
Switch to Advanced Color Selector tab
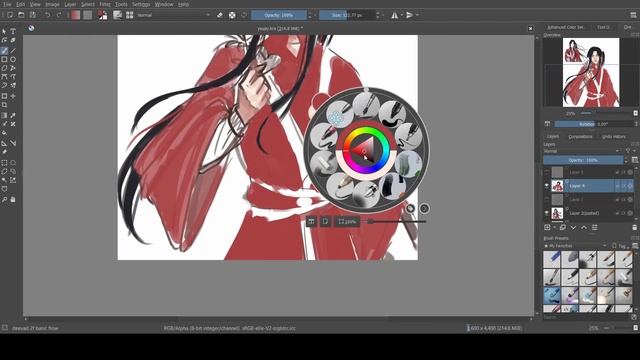pos(566,27)
